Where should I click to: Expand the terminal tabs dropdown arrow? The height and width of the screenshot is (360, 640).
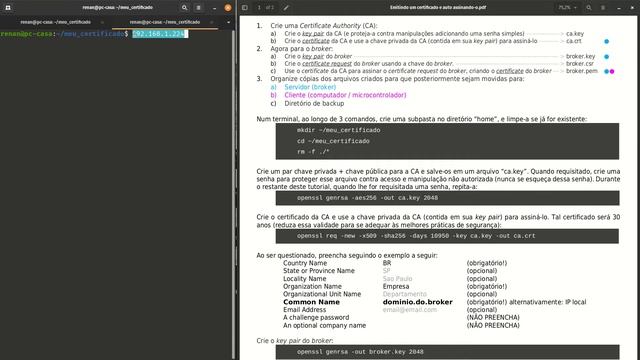[228, 22]
